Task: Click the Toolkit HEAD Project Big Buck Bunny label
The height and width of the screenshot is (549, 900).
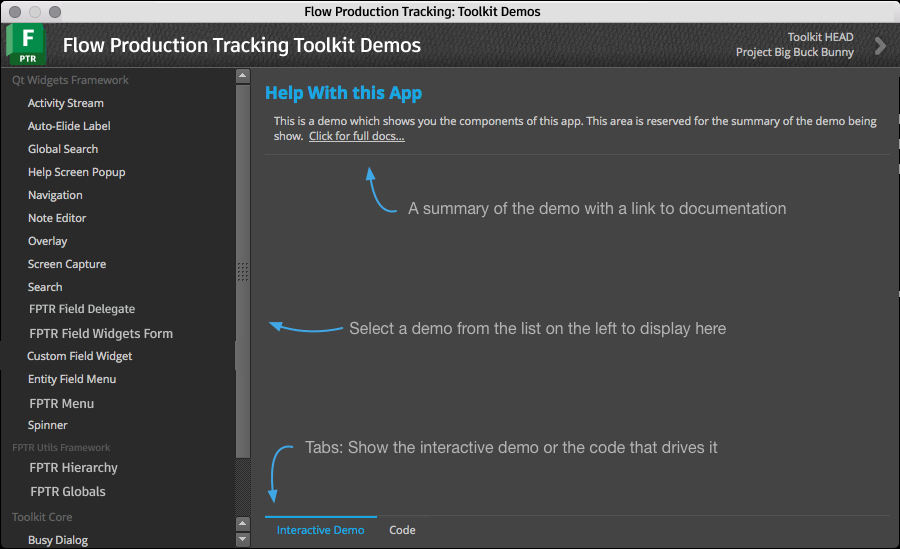Action: coord(794,45)
